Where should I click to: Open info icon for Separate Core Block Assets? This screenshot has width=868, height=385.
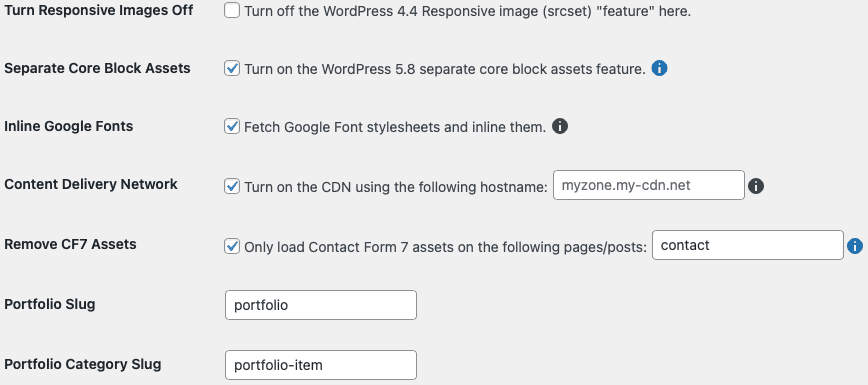(x=659, y=69)
